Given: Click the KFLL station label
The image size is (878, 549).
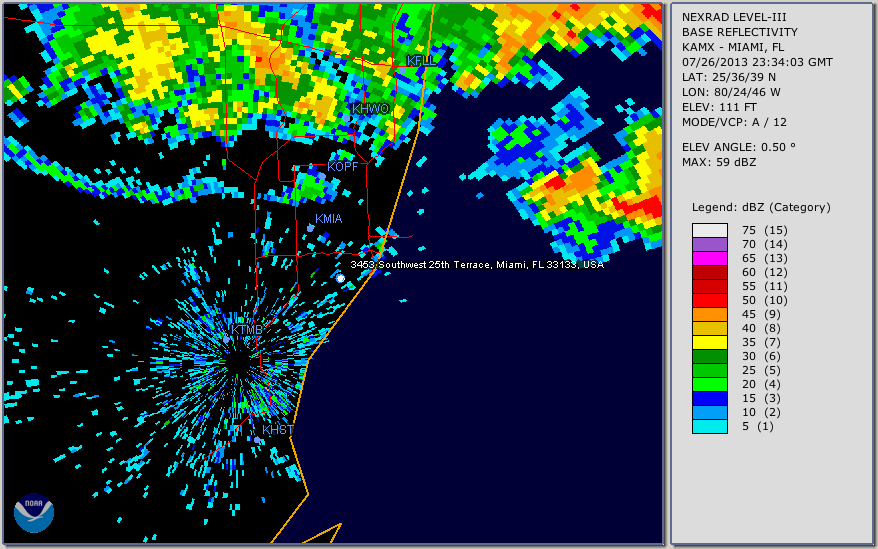Looking at the screenshot, I should 421,61.
